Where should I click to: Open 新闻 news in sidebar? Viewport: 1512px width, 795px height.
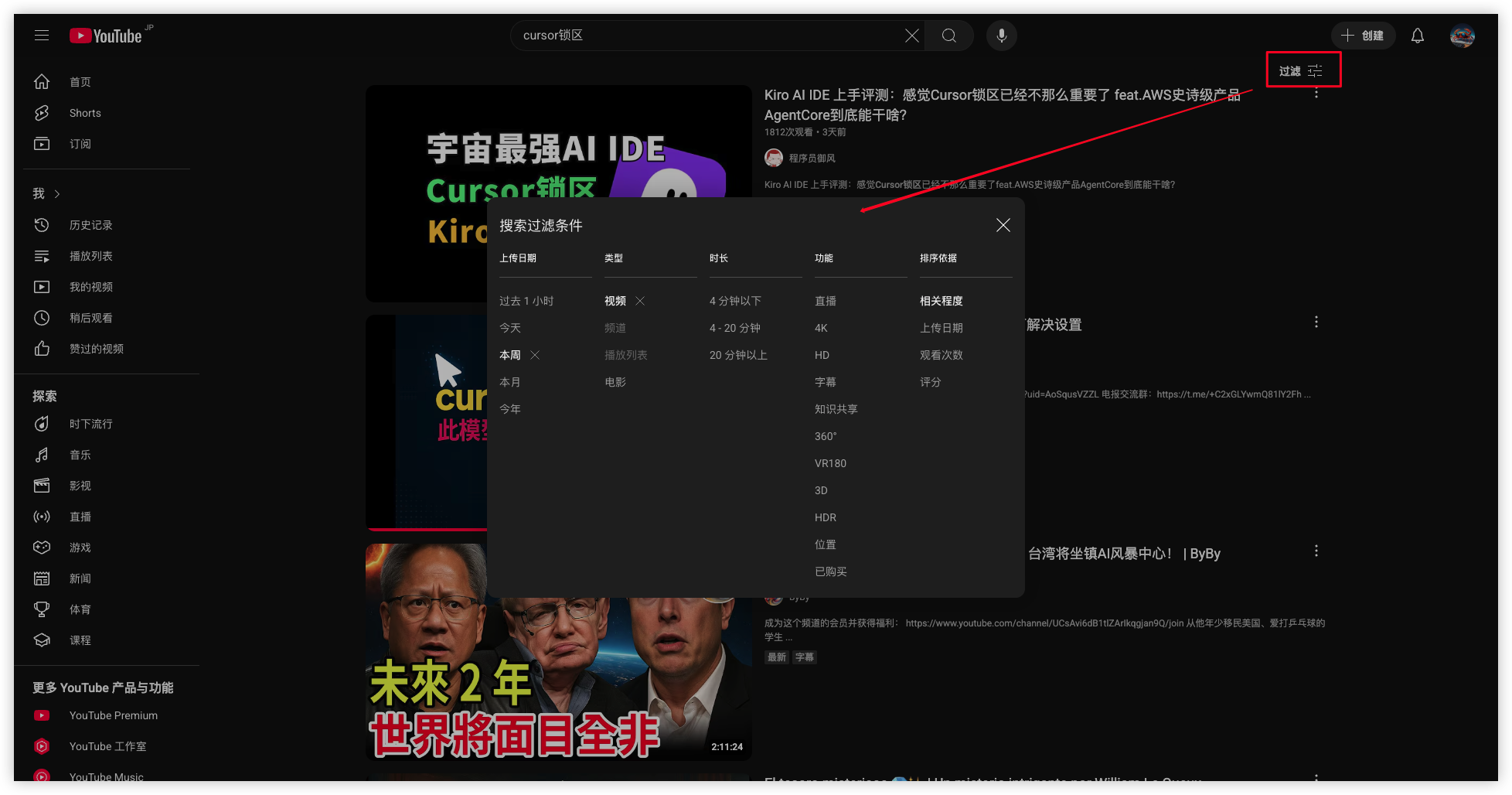tap(107, 578)
